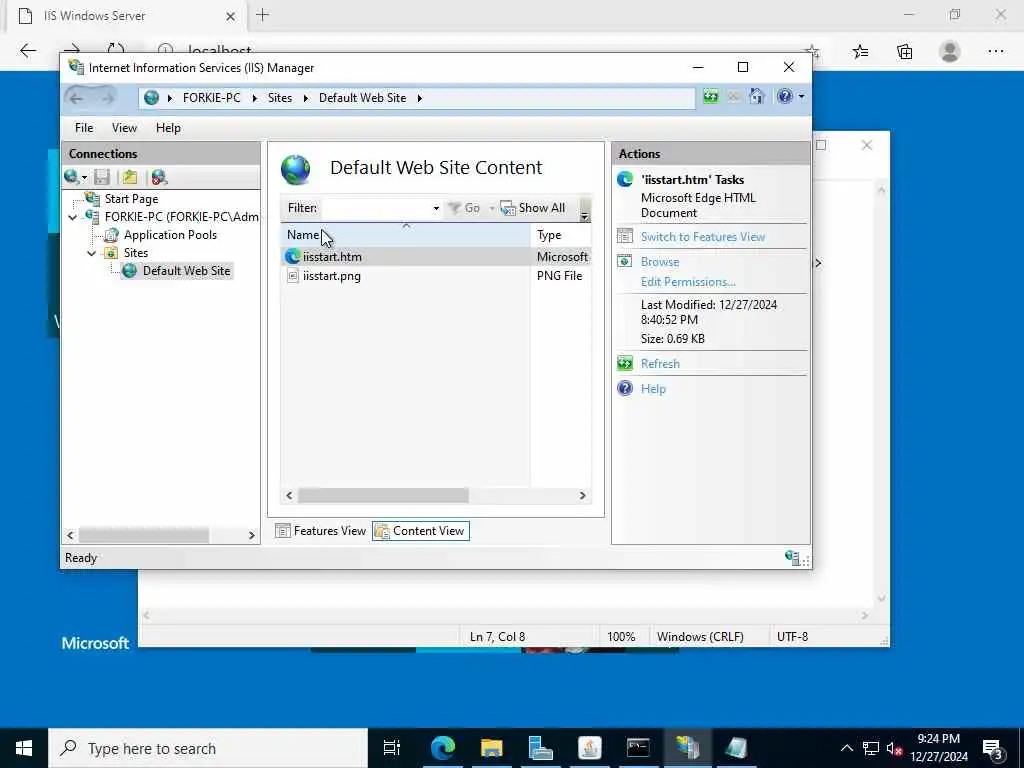1024x768 pixels.
Task: Click the Connections pane right scroll arrow
Action: [251, 536]
